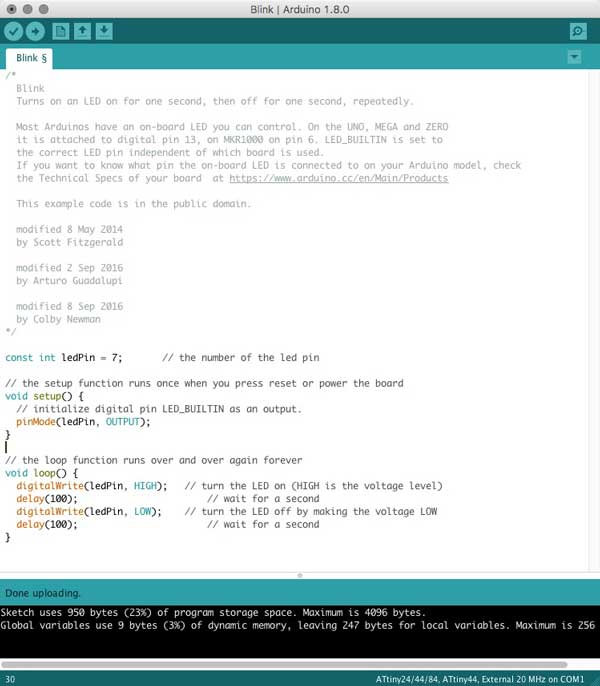Viewport: 600px width, 686px height.
Task: Click 'by Colby Newman' comment line
Action: (x=58, y=319)
